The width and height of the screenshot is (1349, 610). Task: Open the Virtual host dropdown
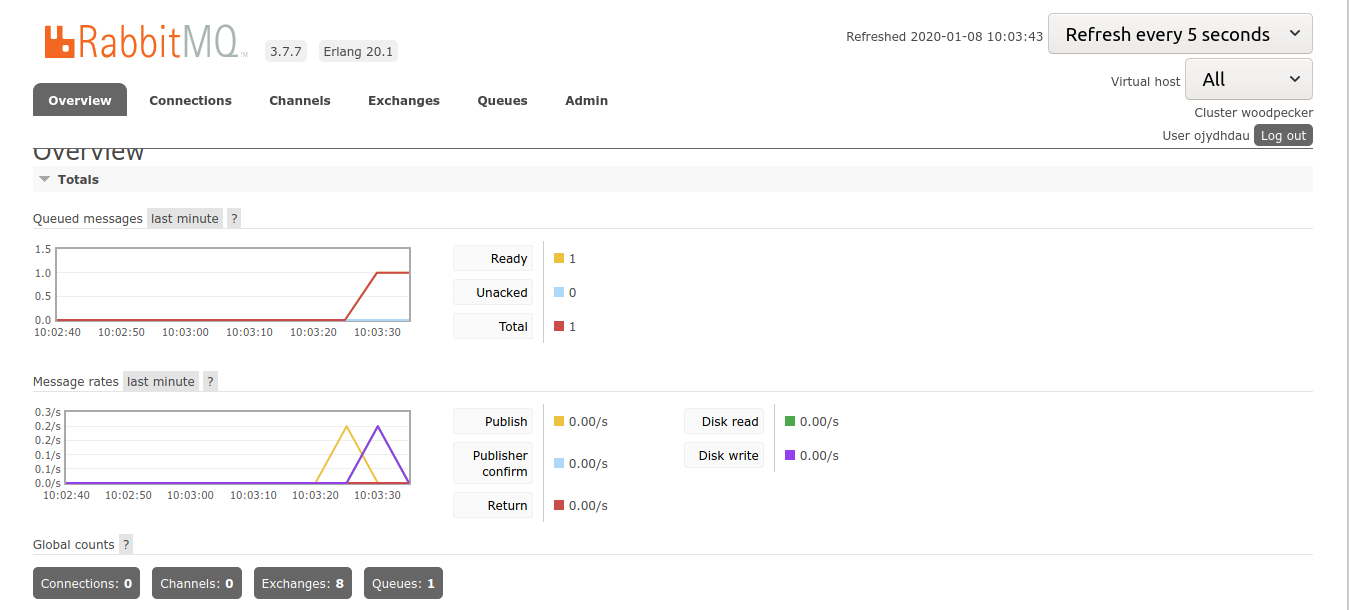pyautogui.click(x=1249, y=79)
